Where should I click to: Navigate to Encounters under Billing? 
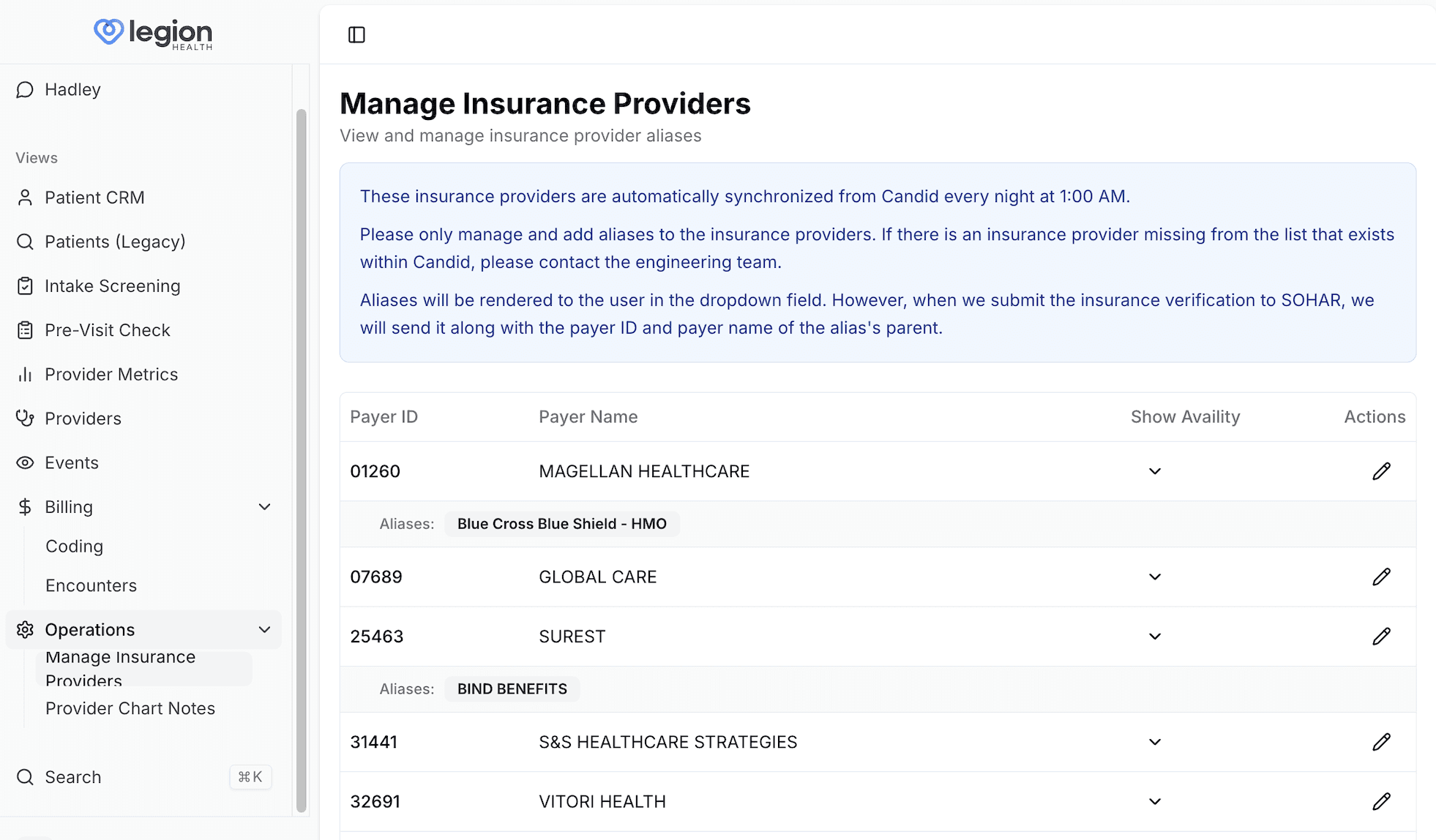[91, 585]
